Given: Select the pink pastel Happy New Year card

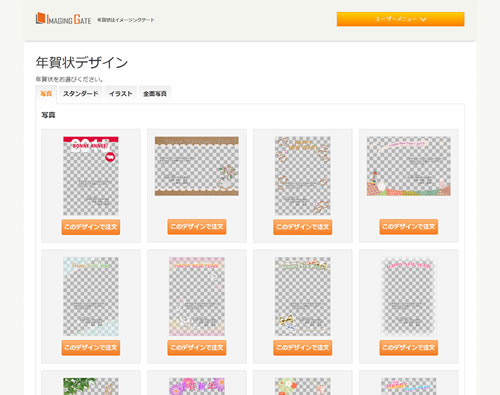Looking at the screenshot, I should 197,296.
